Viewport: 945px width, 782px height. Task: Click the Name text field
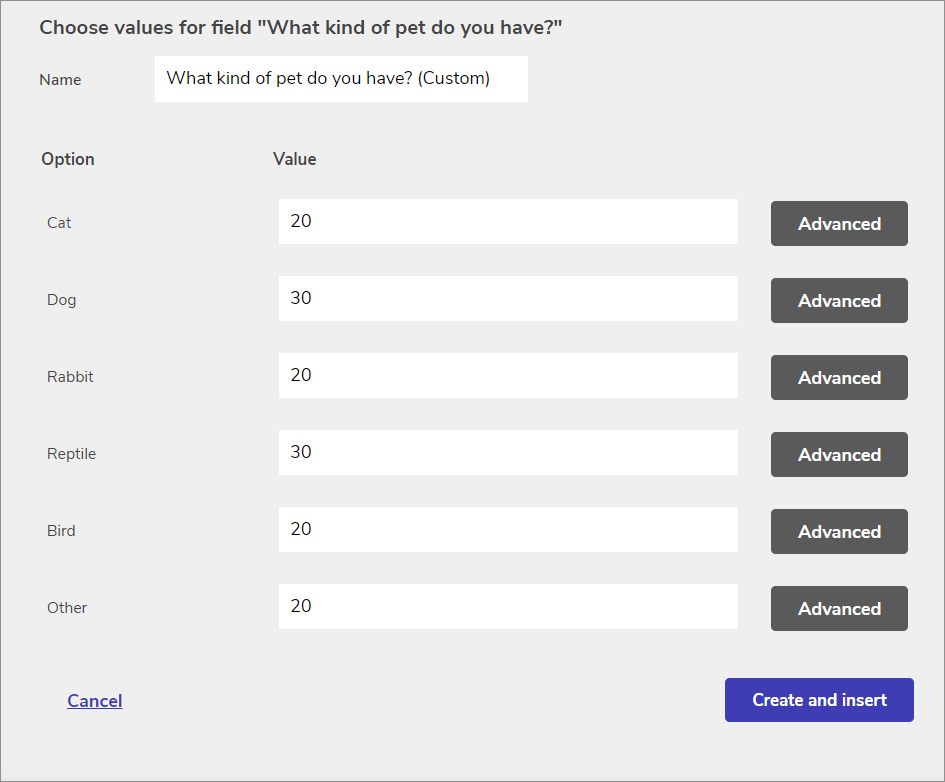pyautogui.click(x=340, y=79)
